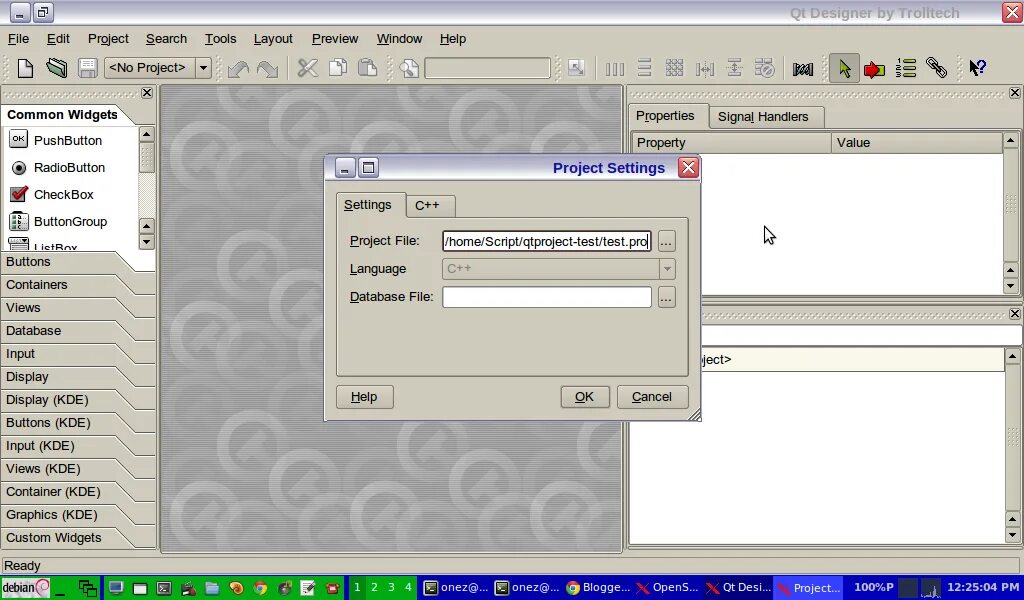Click the Break Layout icon
Screen dimensions: 1024x600
pyautogui.click(x=765, y=68)
